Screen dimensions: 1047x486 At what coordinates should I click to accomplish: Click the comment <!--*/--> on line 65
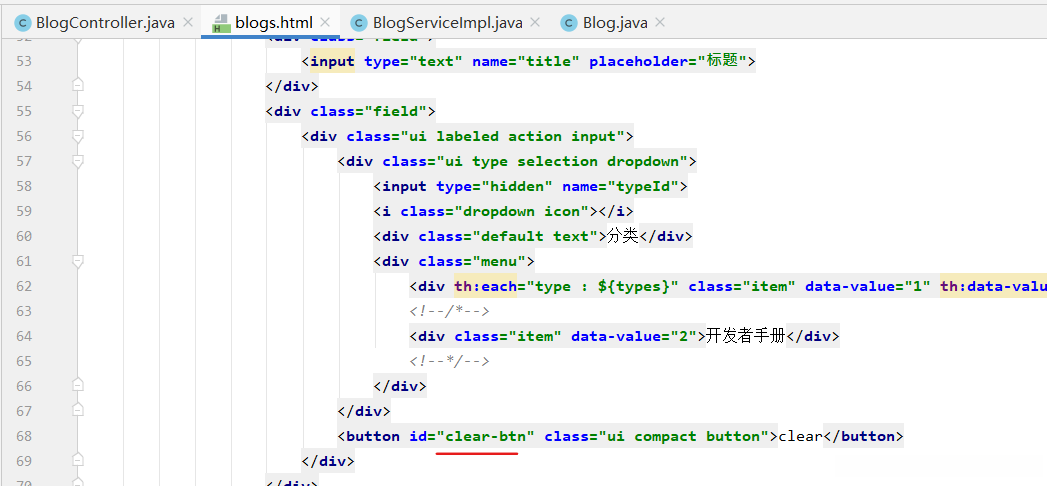pos(449,362)
